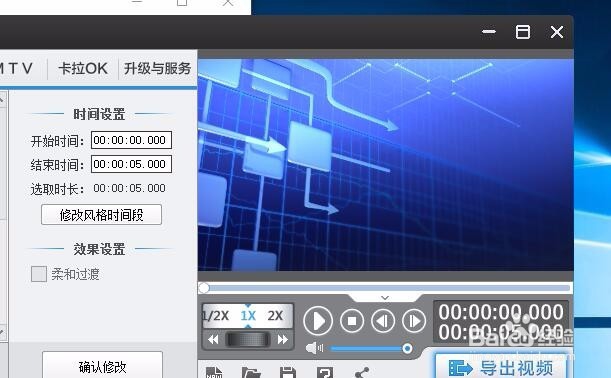Click the playback progress bar handle
Screen dimensions: 611x378
tap(204, 288)
